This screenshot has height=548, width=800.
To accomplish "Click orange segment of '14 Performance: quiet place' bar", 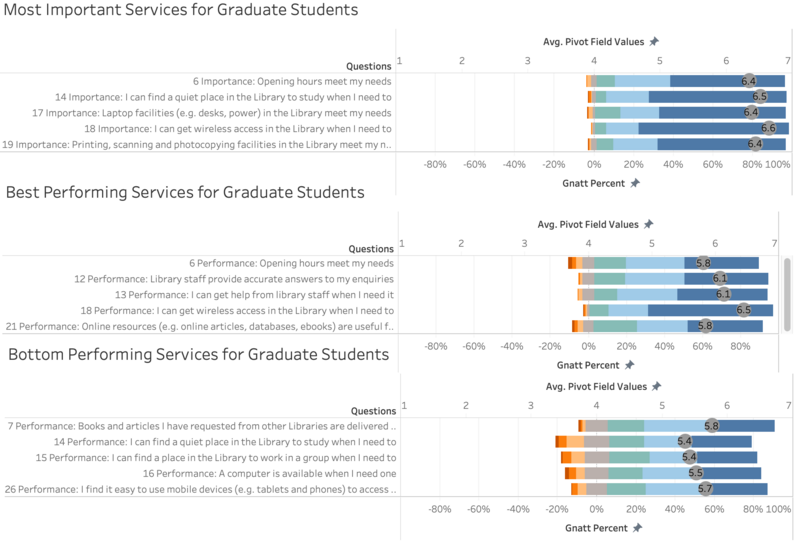I will click(x=561, y=442).
